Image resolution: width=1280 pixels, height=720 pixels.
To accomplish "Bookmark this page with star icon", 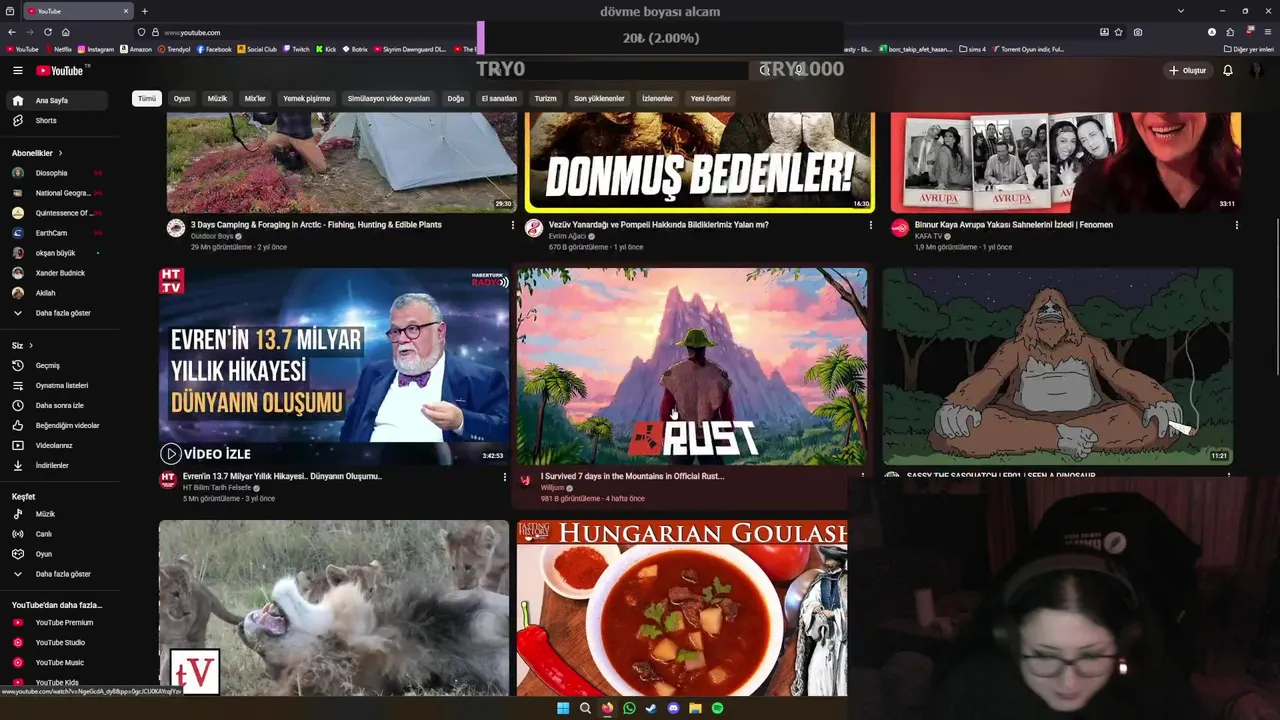I will pos(1119,32).
